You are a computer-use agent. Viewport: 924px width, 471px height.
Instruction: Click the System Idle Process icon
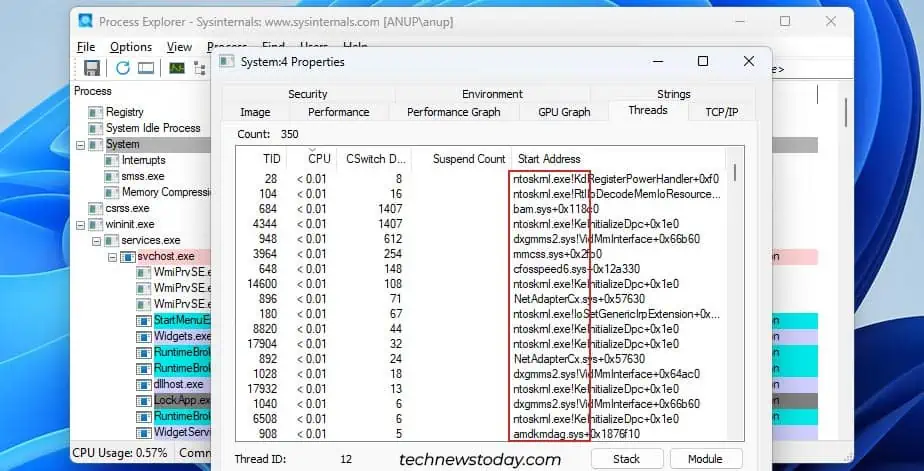pos(96,128)
